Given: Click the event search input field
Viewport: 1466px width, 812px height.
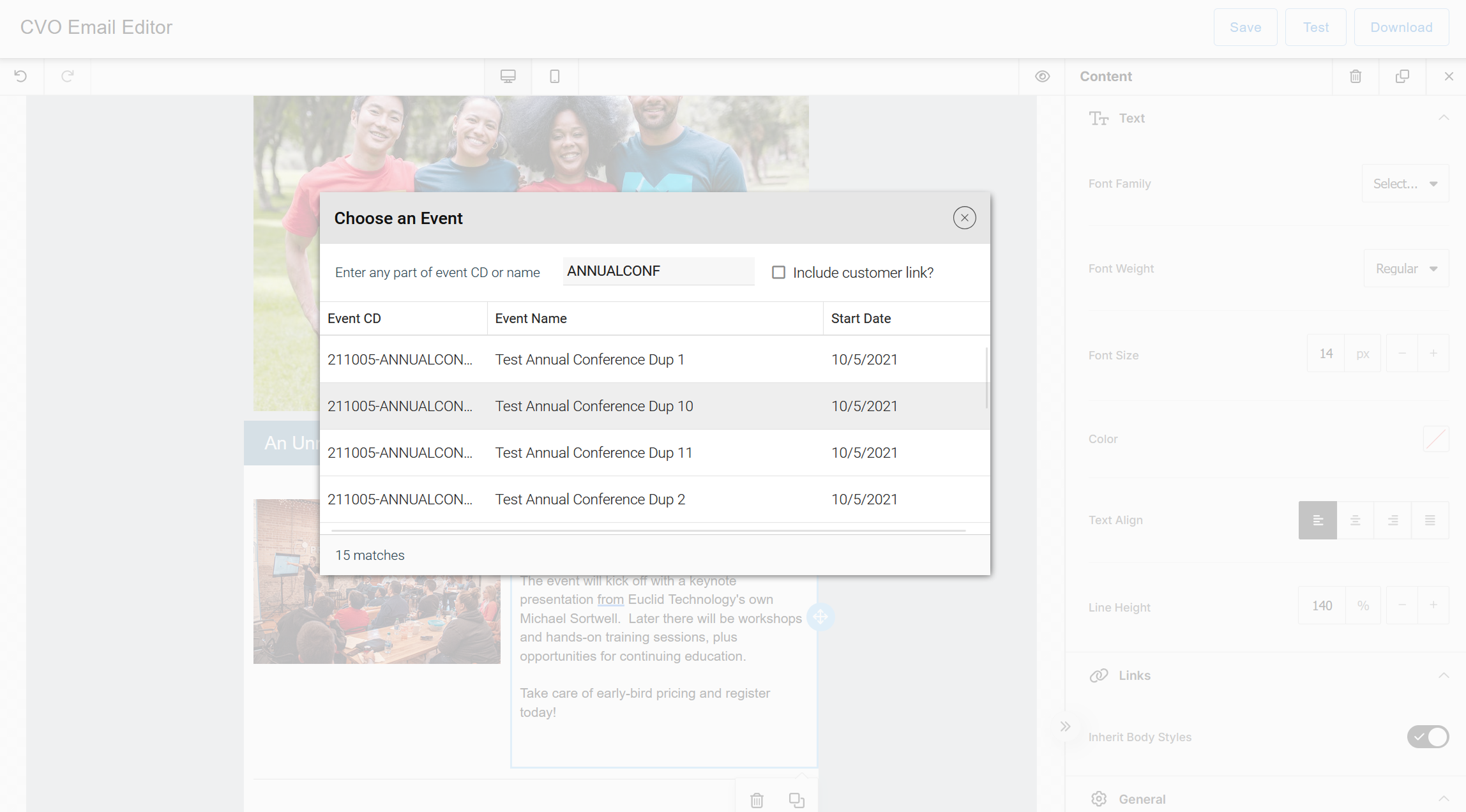Looking at the screenshot, I should [658, 271].
